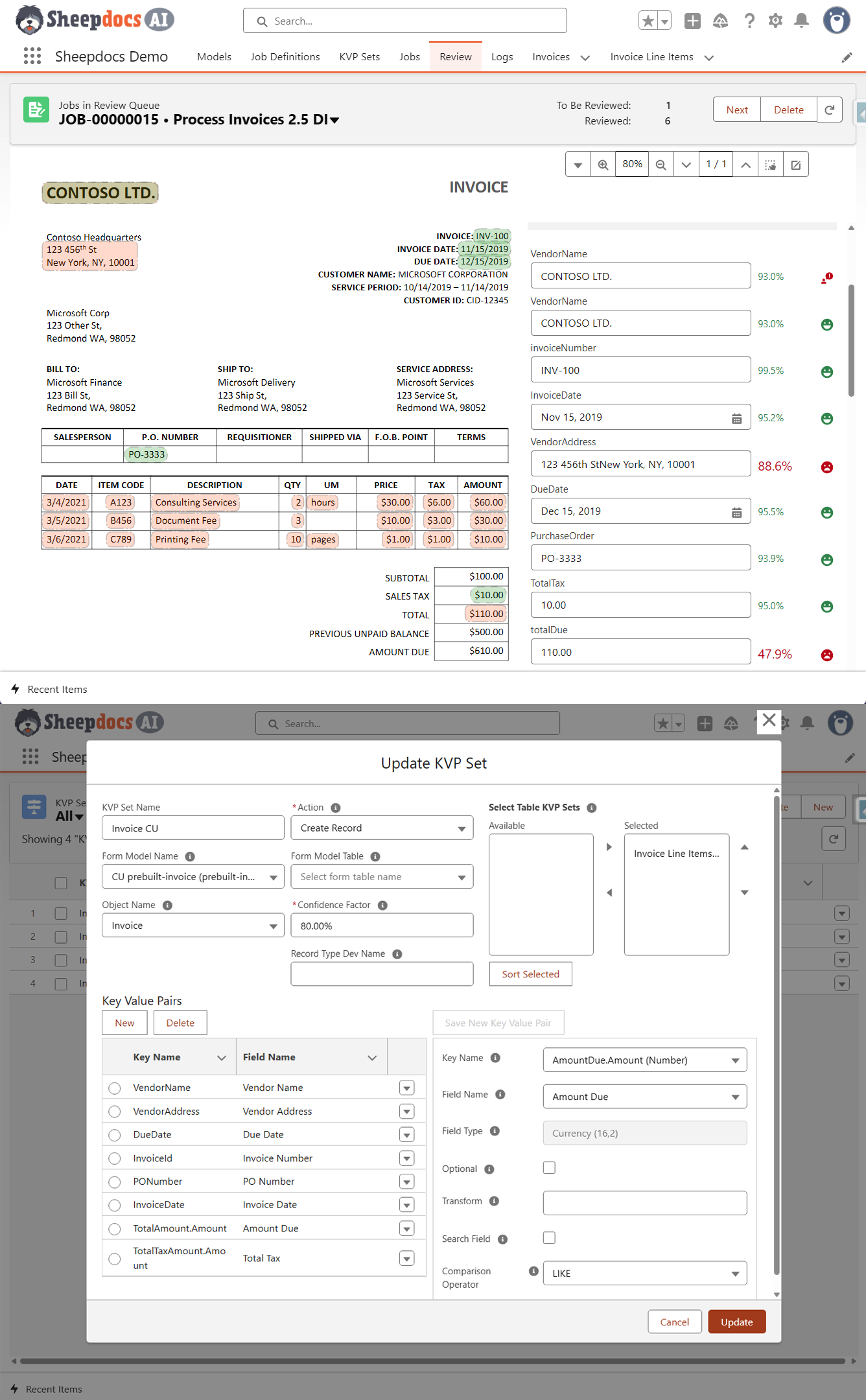This screenshot has height=1400, width=866.
Task: Click the pencil edit navigation icon
Action: coord(847,57)
